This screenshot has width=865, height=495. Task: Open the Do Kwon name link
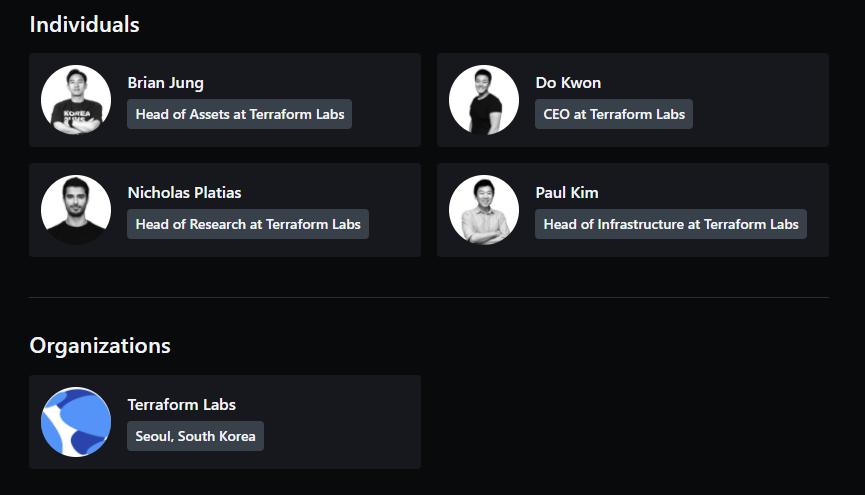click(x=568, y=83)
